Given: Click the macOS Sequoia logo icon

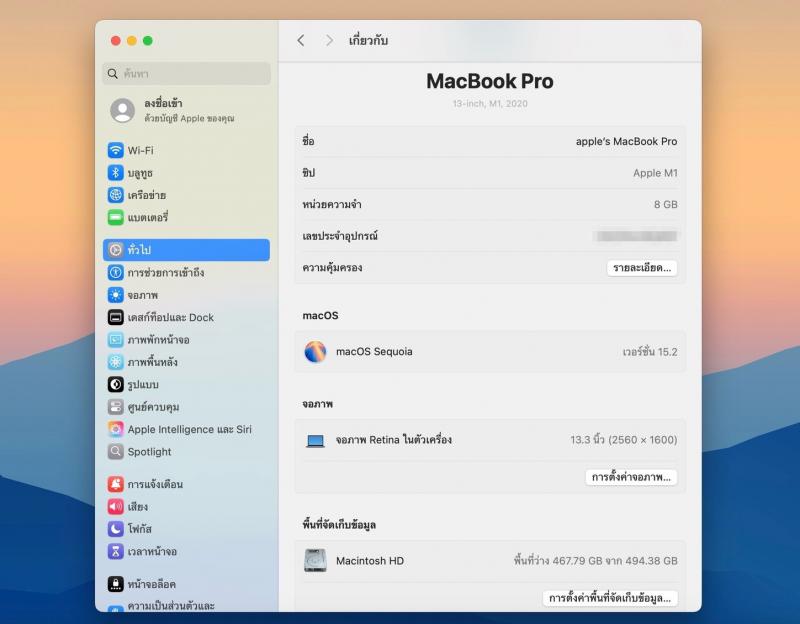Looking at the screenshot, I should click(x=315, y=352).
